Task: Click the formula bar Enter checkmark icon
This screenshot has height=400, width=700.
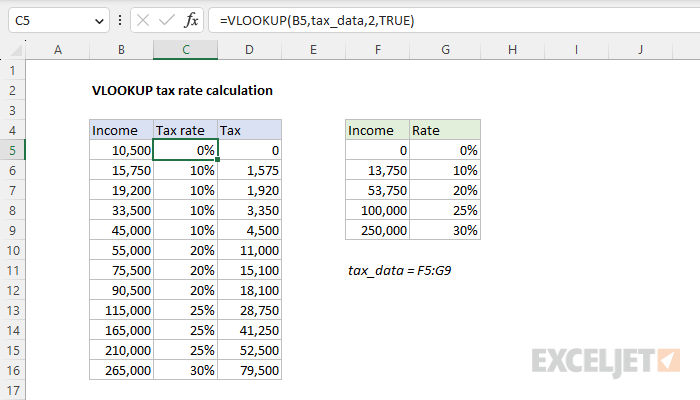Action: [167, 21]
